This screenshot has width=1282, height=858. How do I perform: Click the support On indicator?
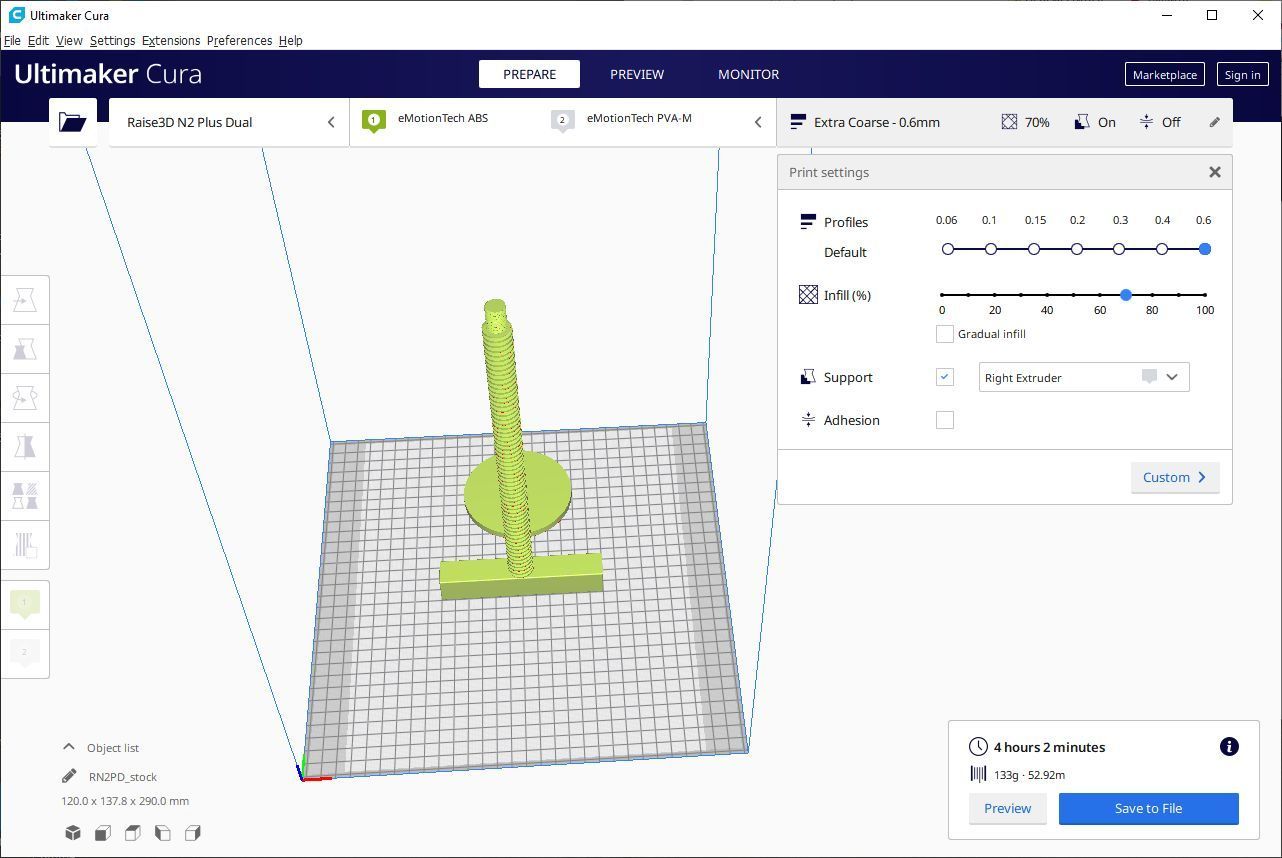1095,122
